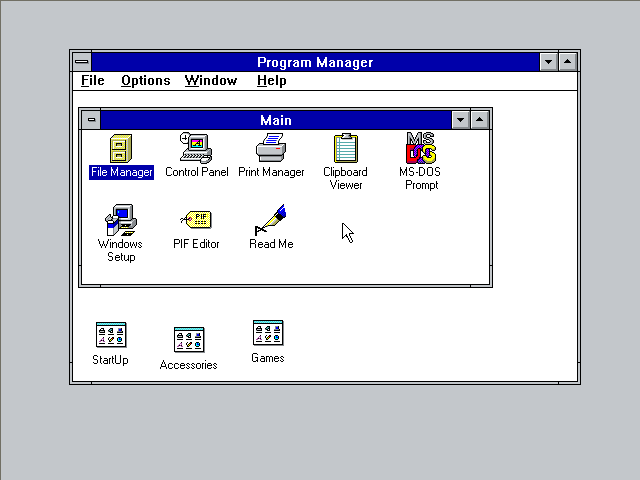Select the Windows Setup icon

[121, 220]
